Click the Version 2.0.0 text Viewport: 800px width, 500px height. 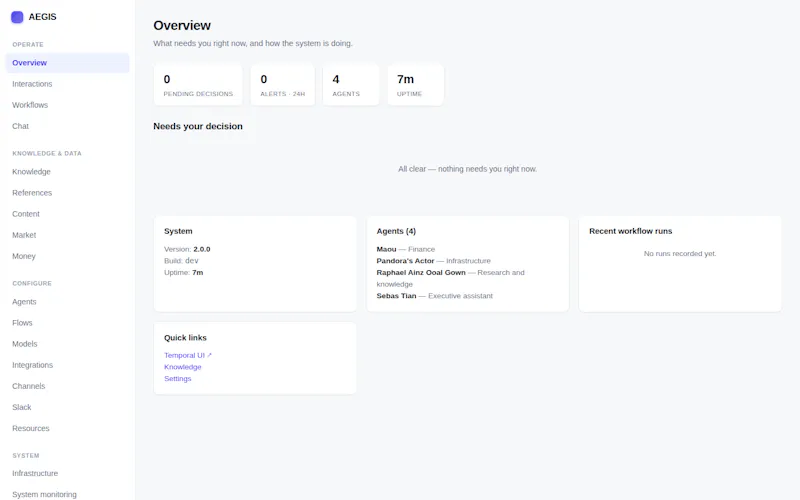(x=187, y=249)
